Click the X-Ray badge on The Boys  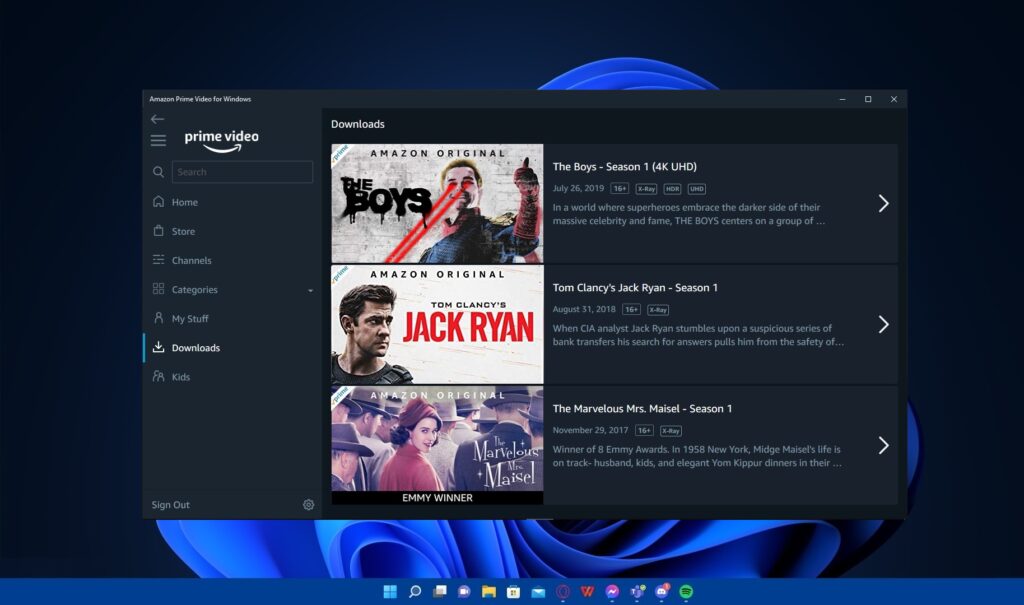[646, 189]
